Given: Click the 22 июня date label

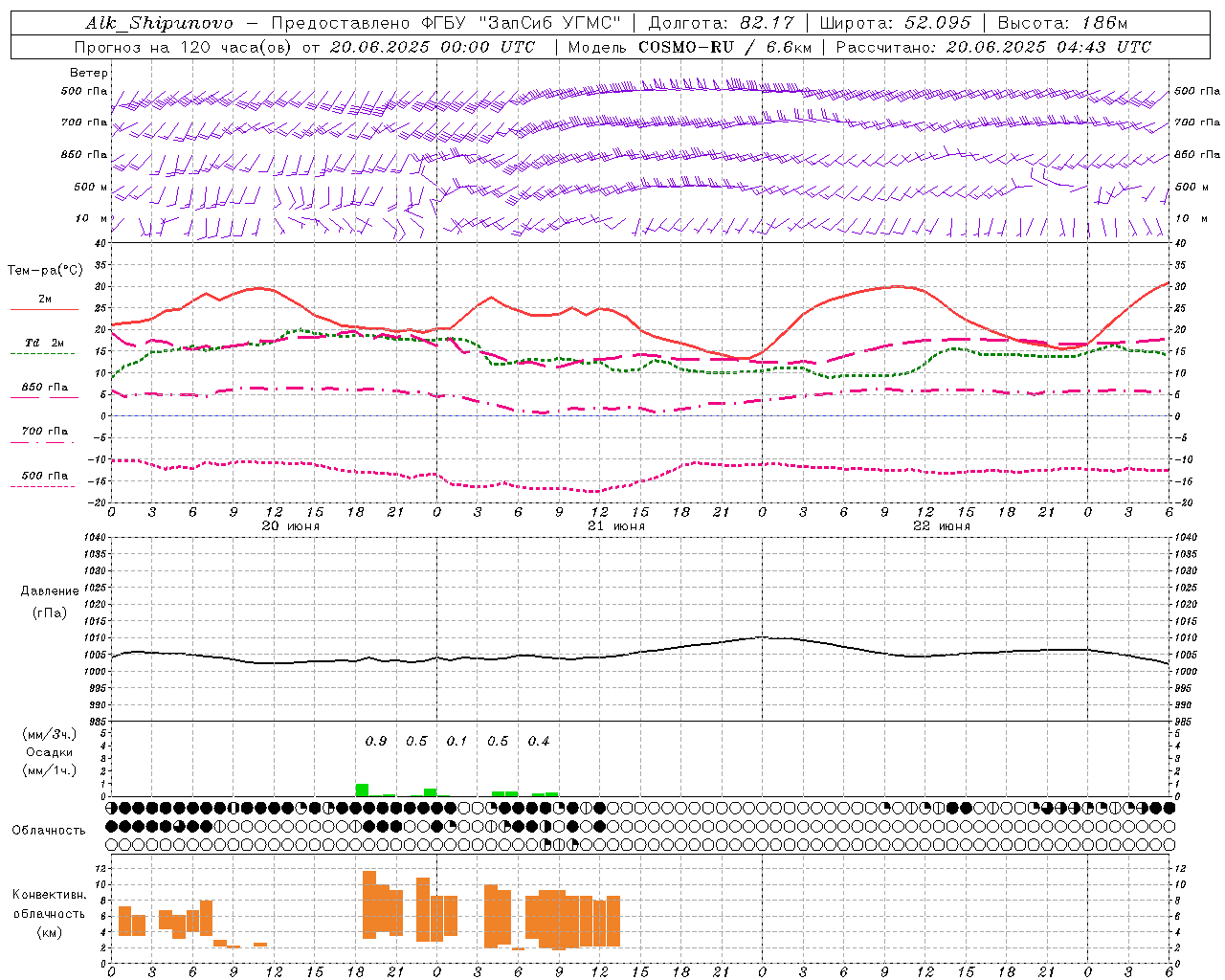Looking at the screenshot, I should (x=942, y=526).
